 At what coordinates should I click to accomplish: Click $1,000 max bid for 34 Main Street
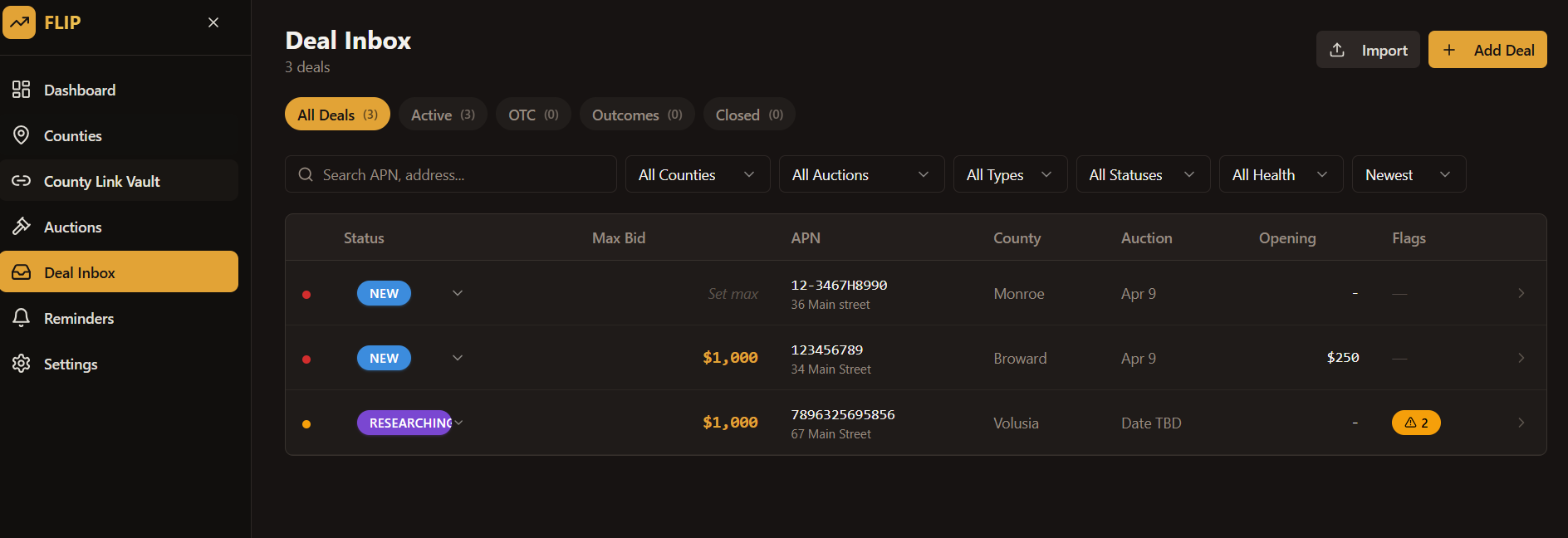click(x=730, y=358)
